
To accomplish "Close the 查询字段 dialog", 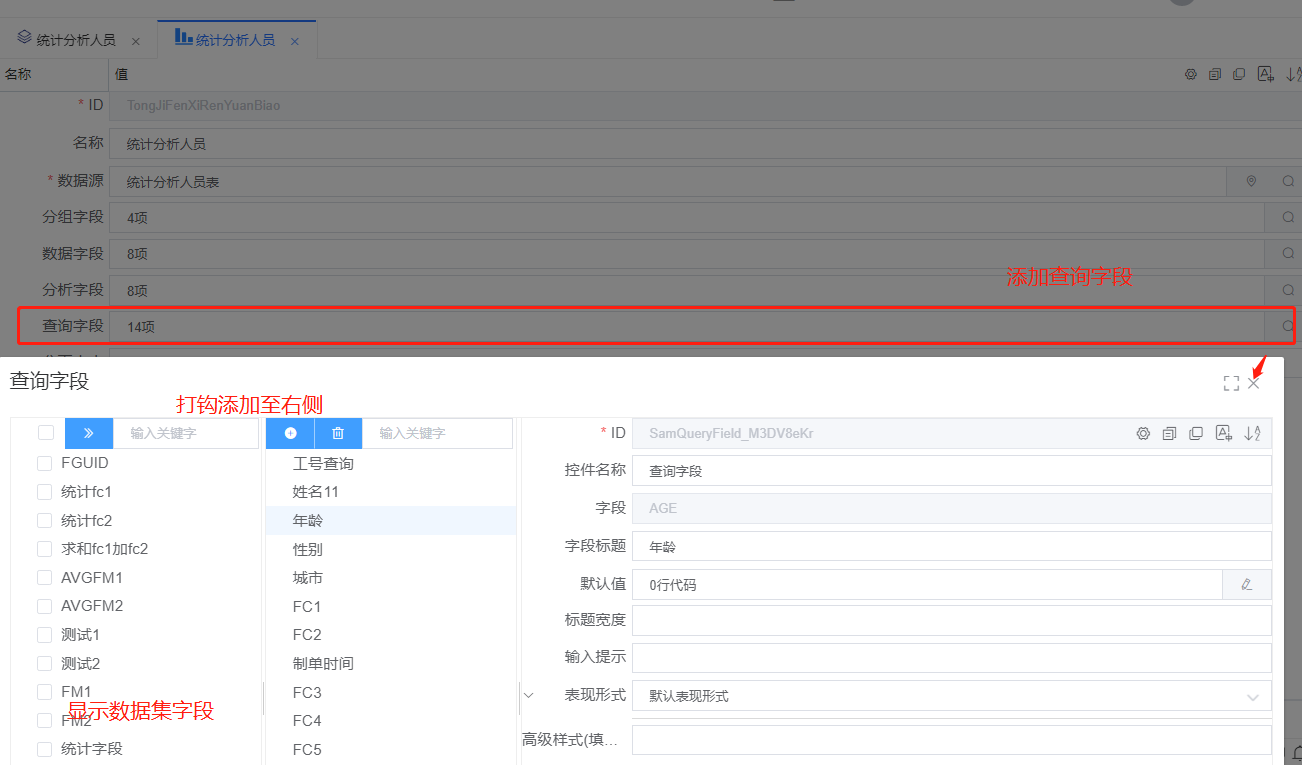I will click(1253, 383).
